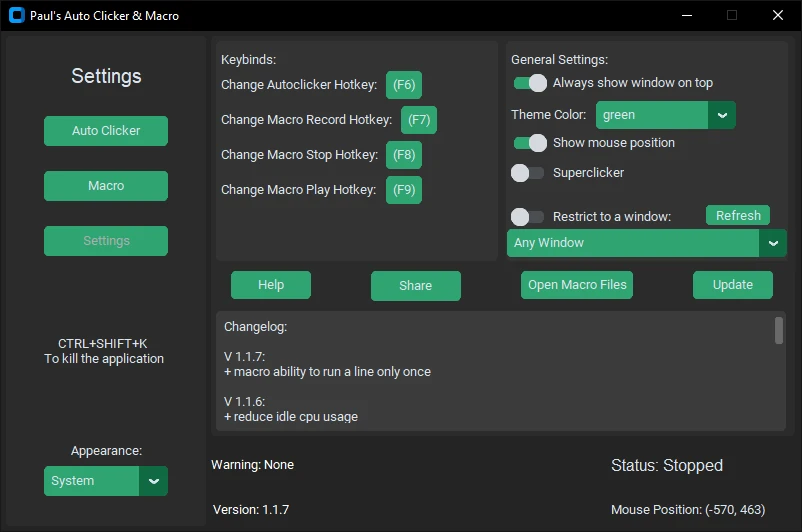
Task: Change the autoclicker hotkey F6
Action: pos(404,85)
